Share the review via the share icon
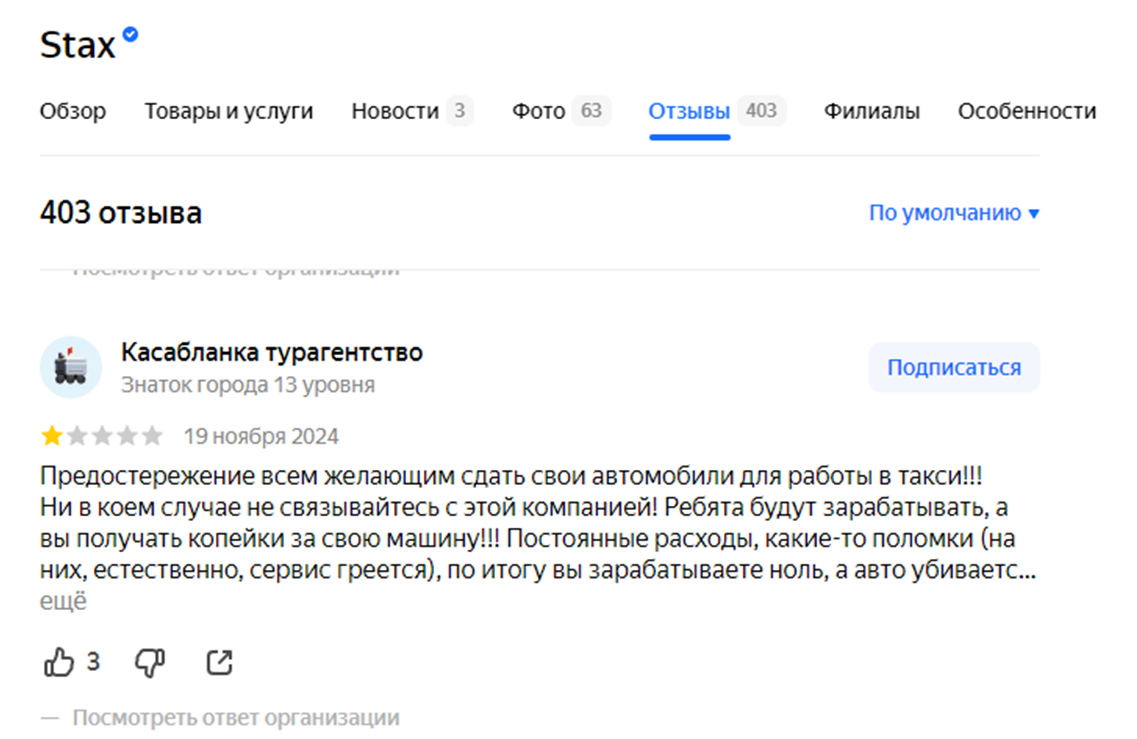 tap(219, 662)
